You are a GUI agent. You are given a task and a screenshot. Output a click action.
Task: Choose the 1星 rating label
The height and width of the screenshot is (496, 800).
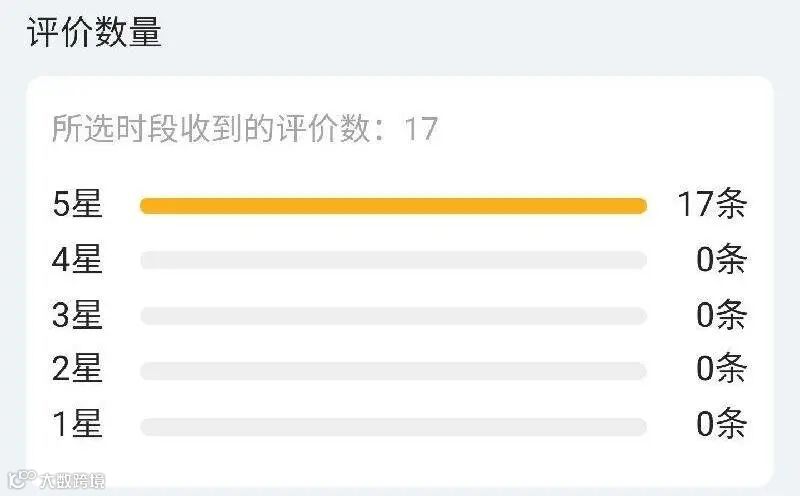(78, 424)
